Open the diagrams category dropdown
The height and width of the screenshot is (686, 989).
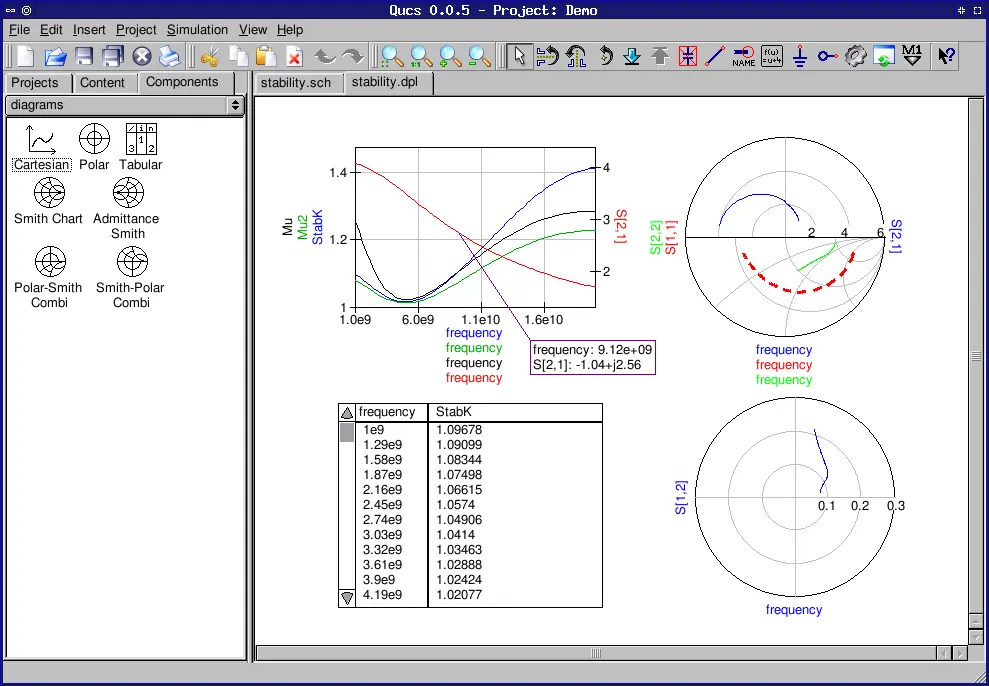click(x=125, y=105)
